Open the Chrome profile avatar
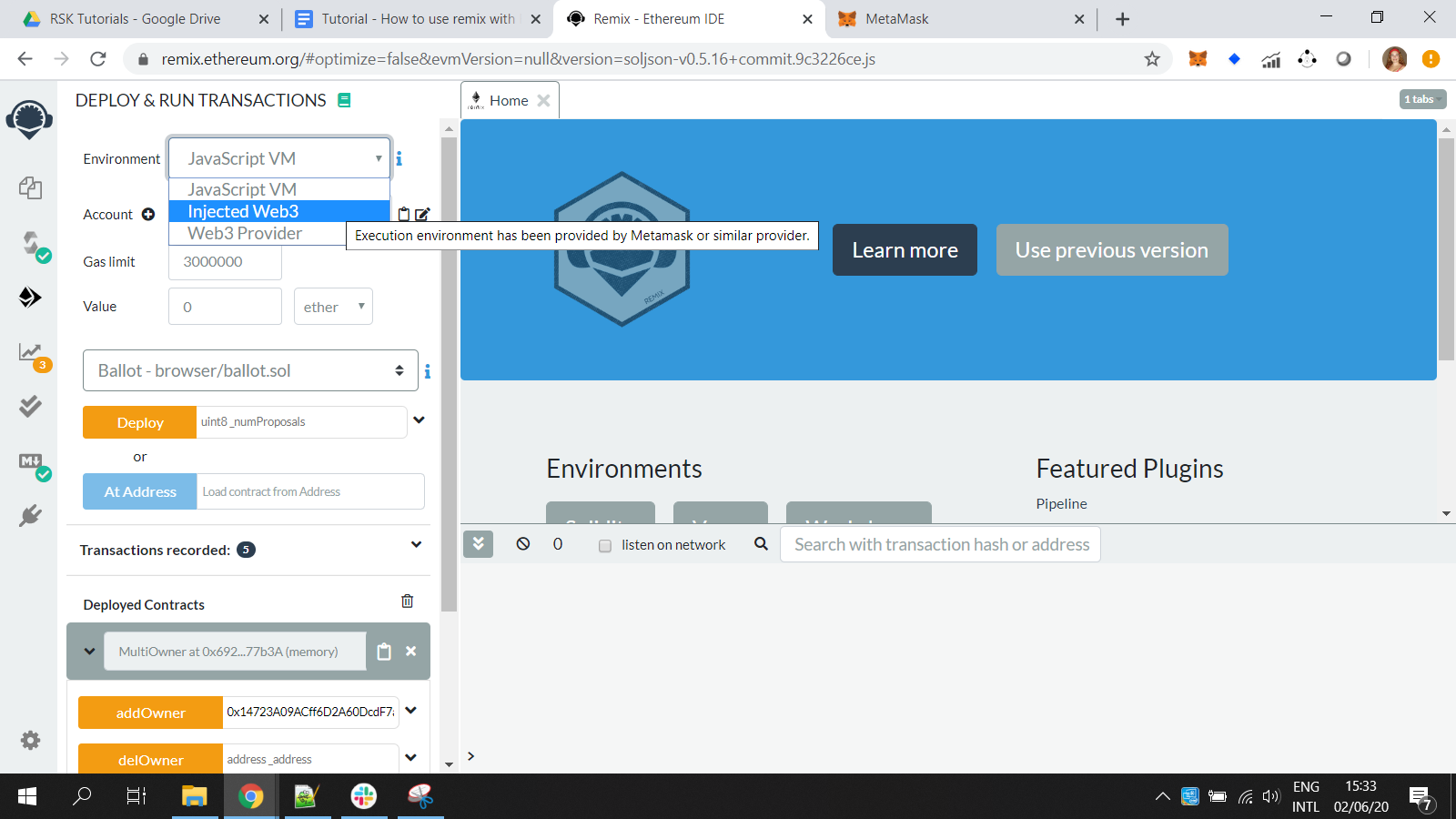Screen dimensions: 1456x819 coord(1394,59)
